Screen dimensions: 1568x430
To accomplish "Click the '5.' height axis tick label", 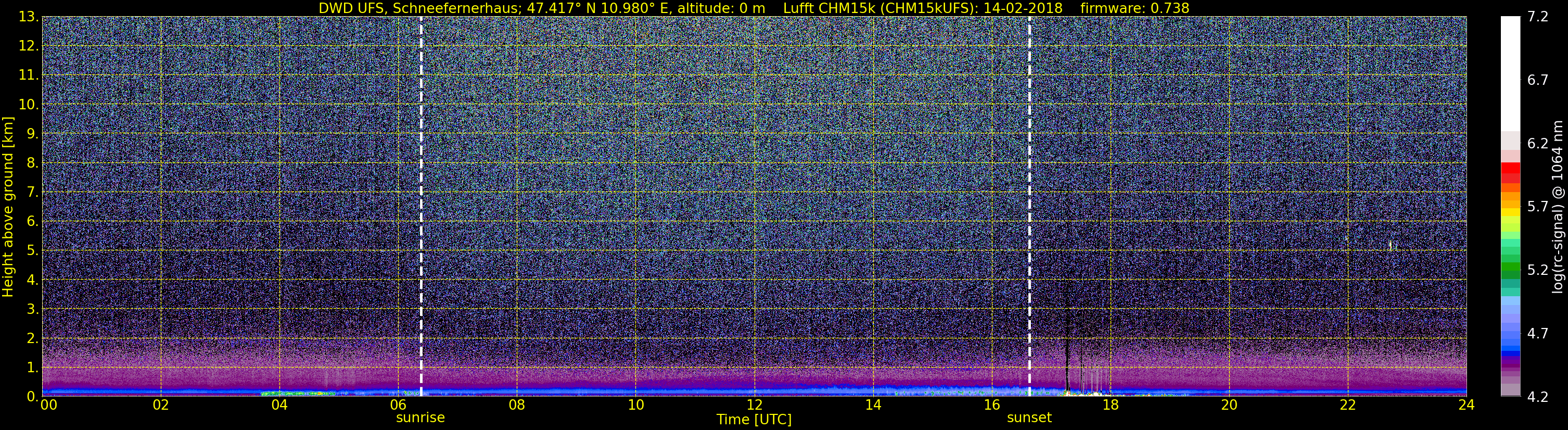I will point(32,251).
